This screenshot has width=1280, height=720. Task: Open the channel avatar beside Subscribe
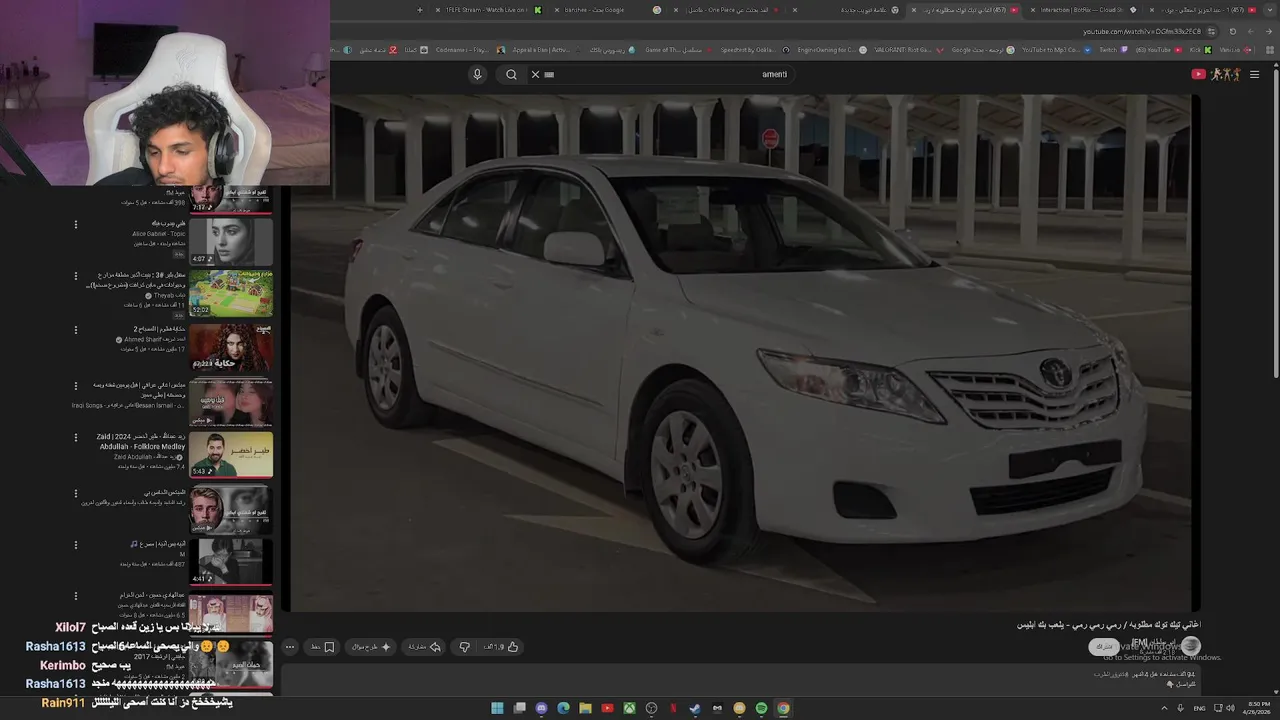[1190, 646]
